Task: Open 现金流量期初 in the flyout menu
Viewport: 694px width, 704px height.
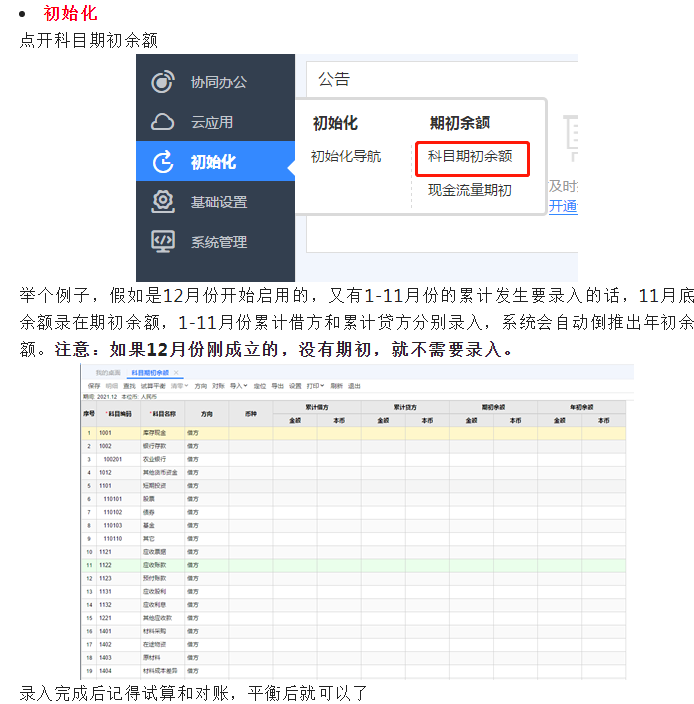Action: pos(470,190)
